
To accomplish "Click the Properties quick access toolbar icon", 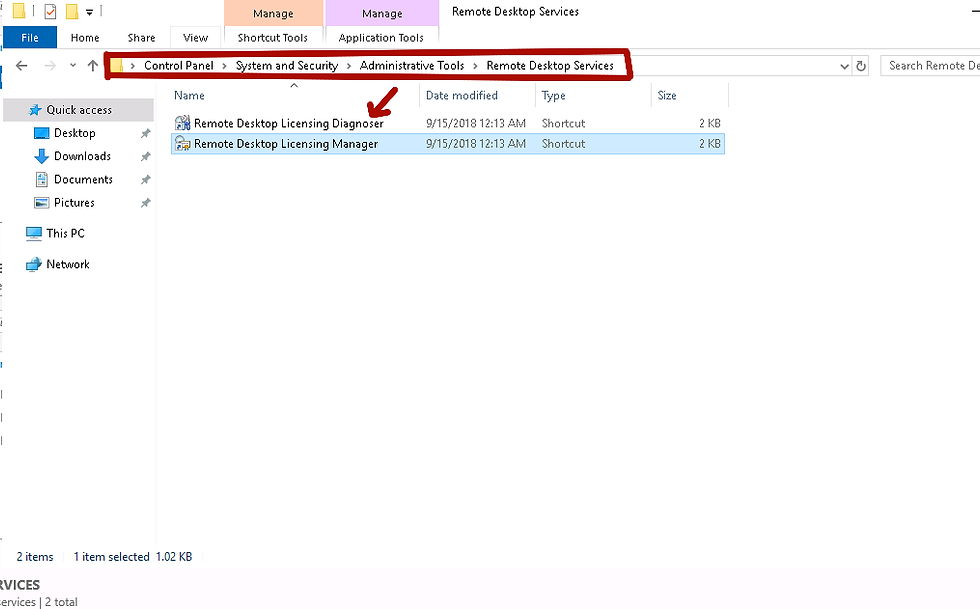I will (51, 11).
